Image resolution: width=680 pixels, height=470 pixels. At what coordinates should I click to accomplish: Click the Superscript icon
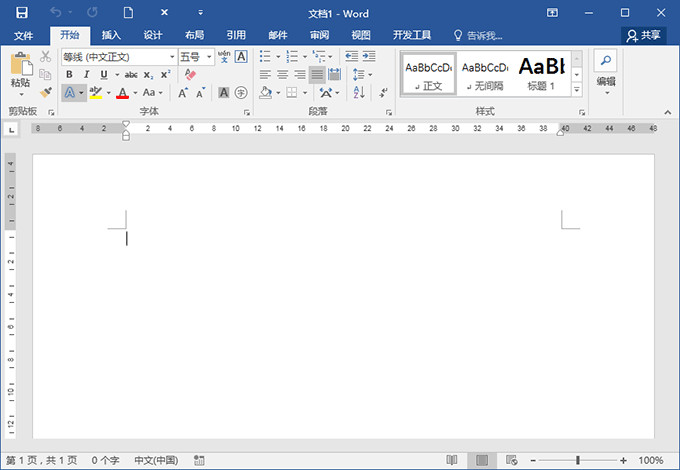[165, 75]
